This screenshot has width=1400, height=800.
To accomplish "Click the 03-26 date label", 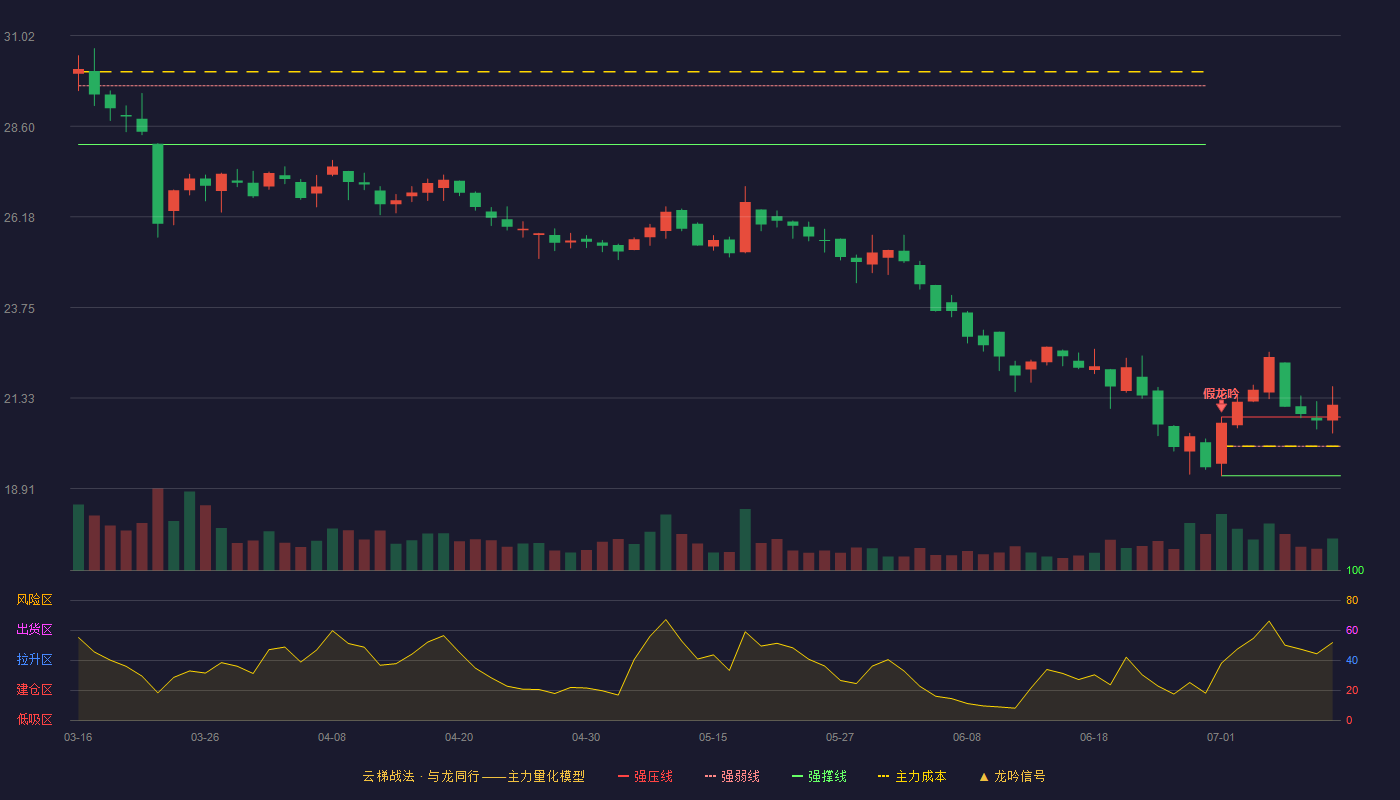I will [x=205, y=737].
